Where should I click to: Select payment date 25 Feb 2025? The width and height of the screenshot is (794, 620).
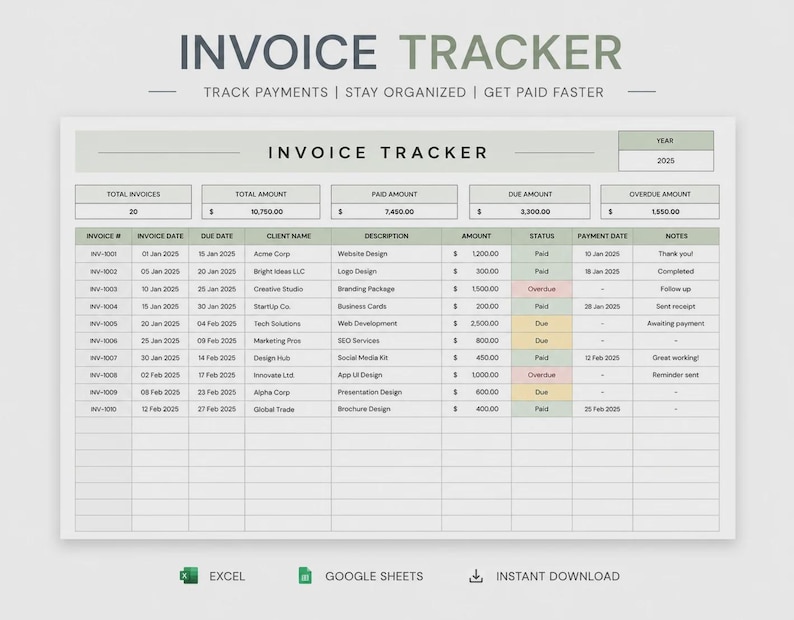point(603,409)
